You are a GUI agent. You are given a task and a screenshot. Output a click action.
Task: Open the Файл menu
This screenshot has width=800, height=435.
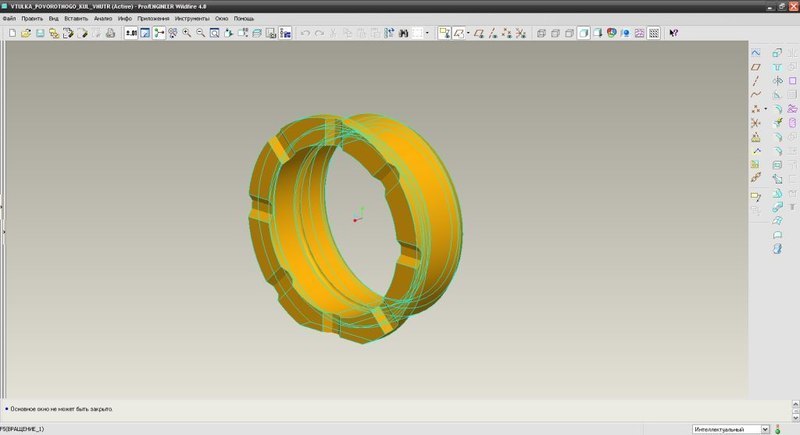(9, 19)
